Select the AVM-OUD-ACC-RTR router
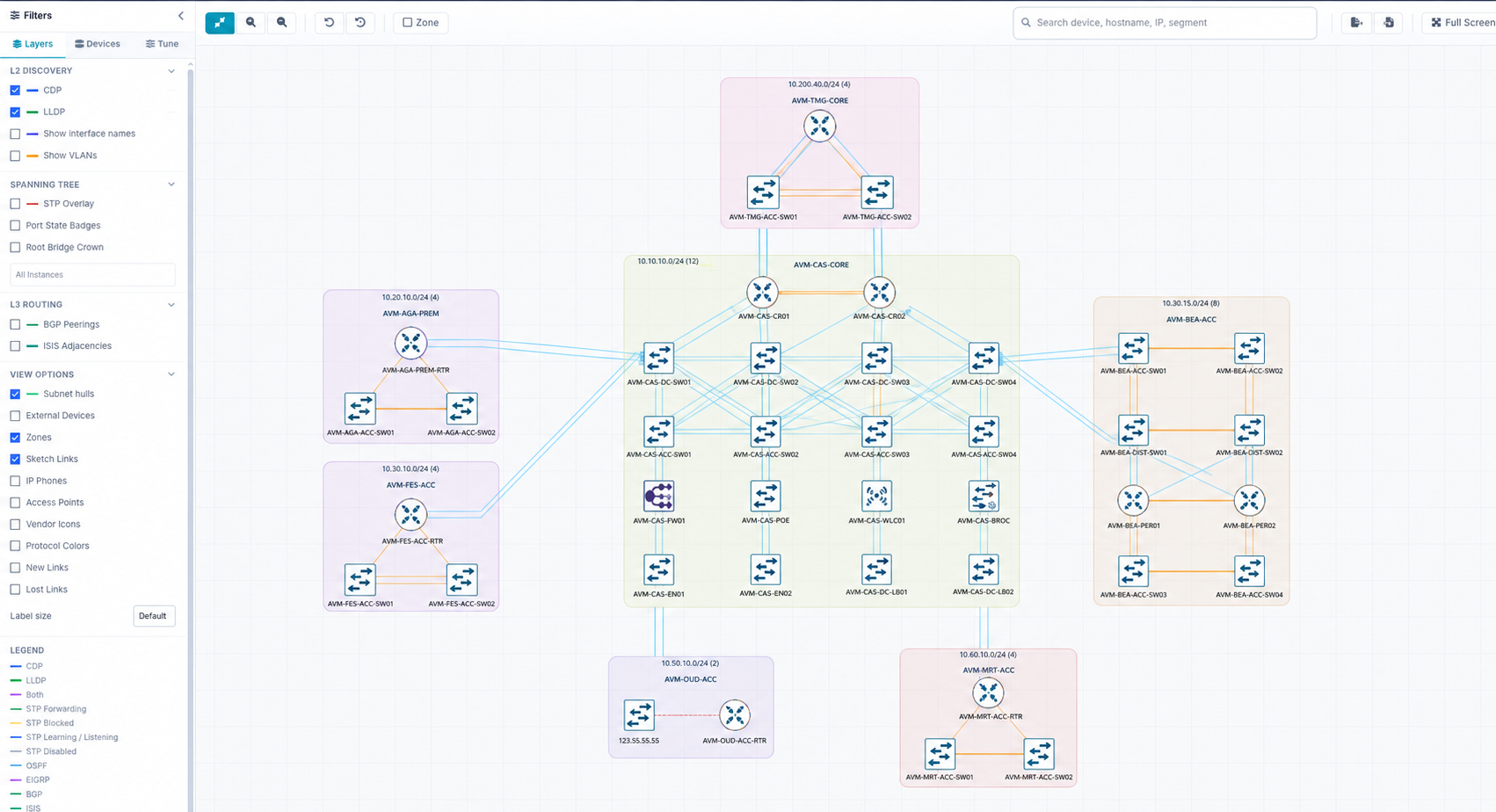Screen dimensions: 1496x812 (734, 715)
